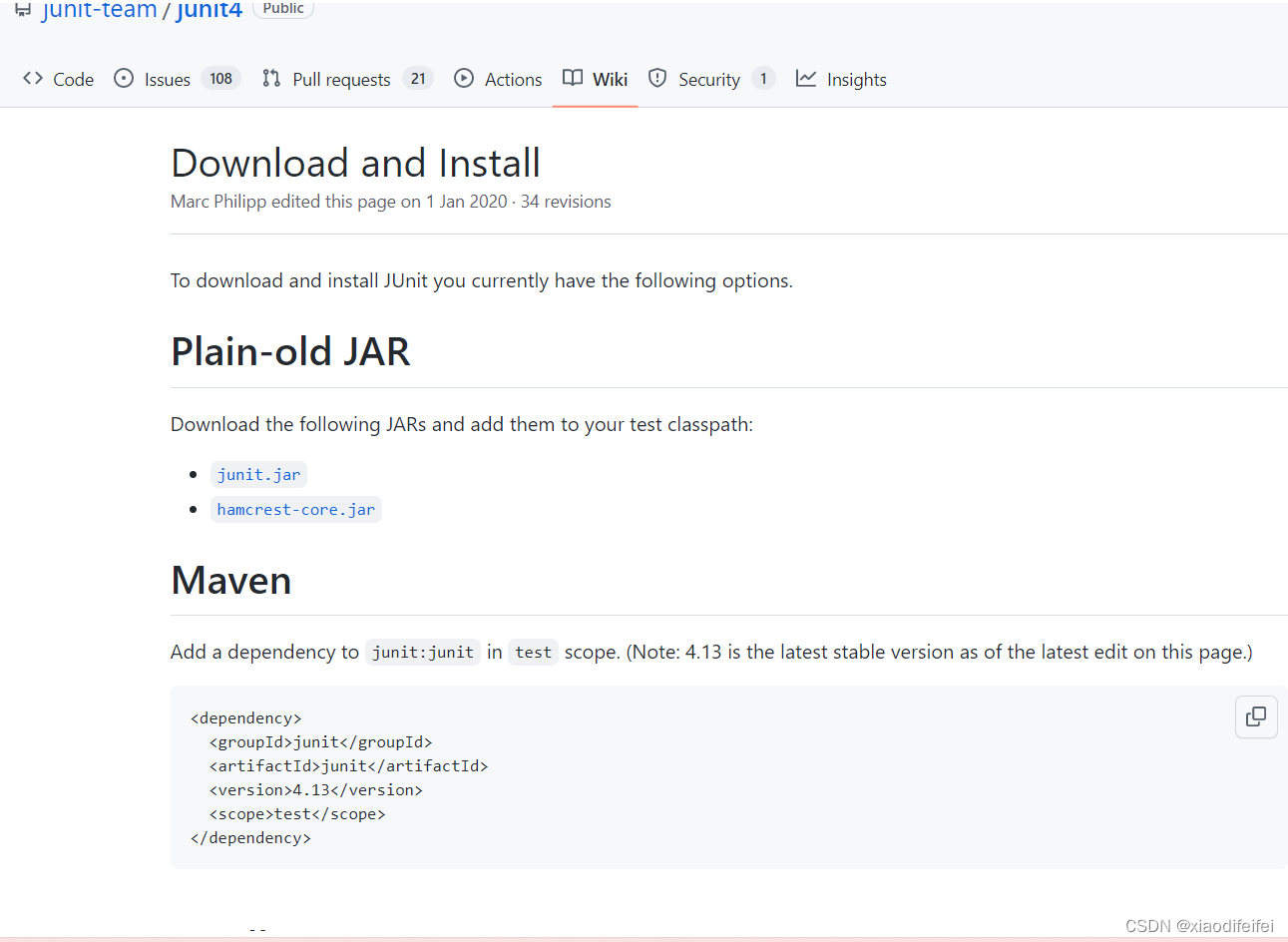Click the Insights graph icon
Viewport: 1288px width, 942px height.
point(806,78)
